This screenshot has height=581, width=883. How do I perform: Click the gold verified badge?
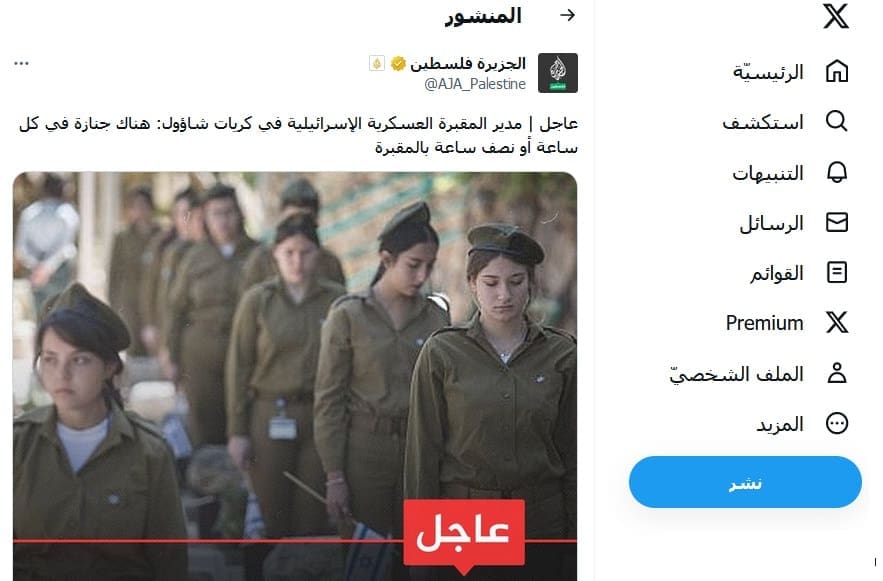[x=398, y=64]
